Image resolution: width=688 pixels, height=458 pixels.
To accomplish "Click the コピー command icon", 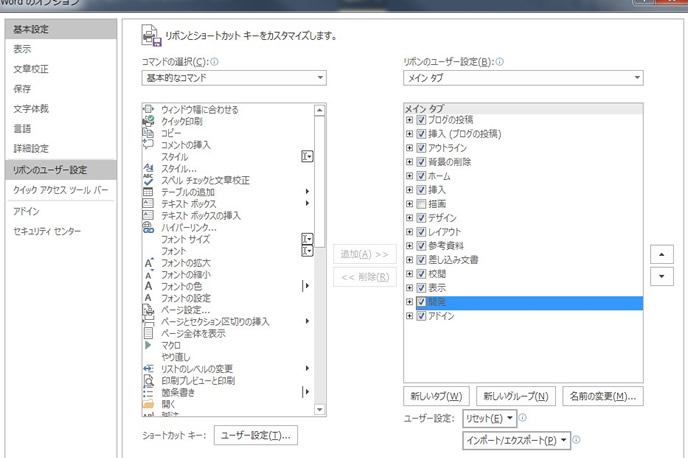I will pos(148,133).
